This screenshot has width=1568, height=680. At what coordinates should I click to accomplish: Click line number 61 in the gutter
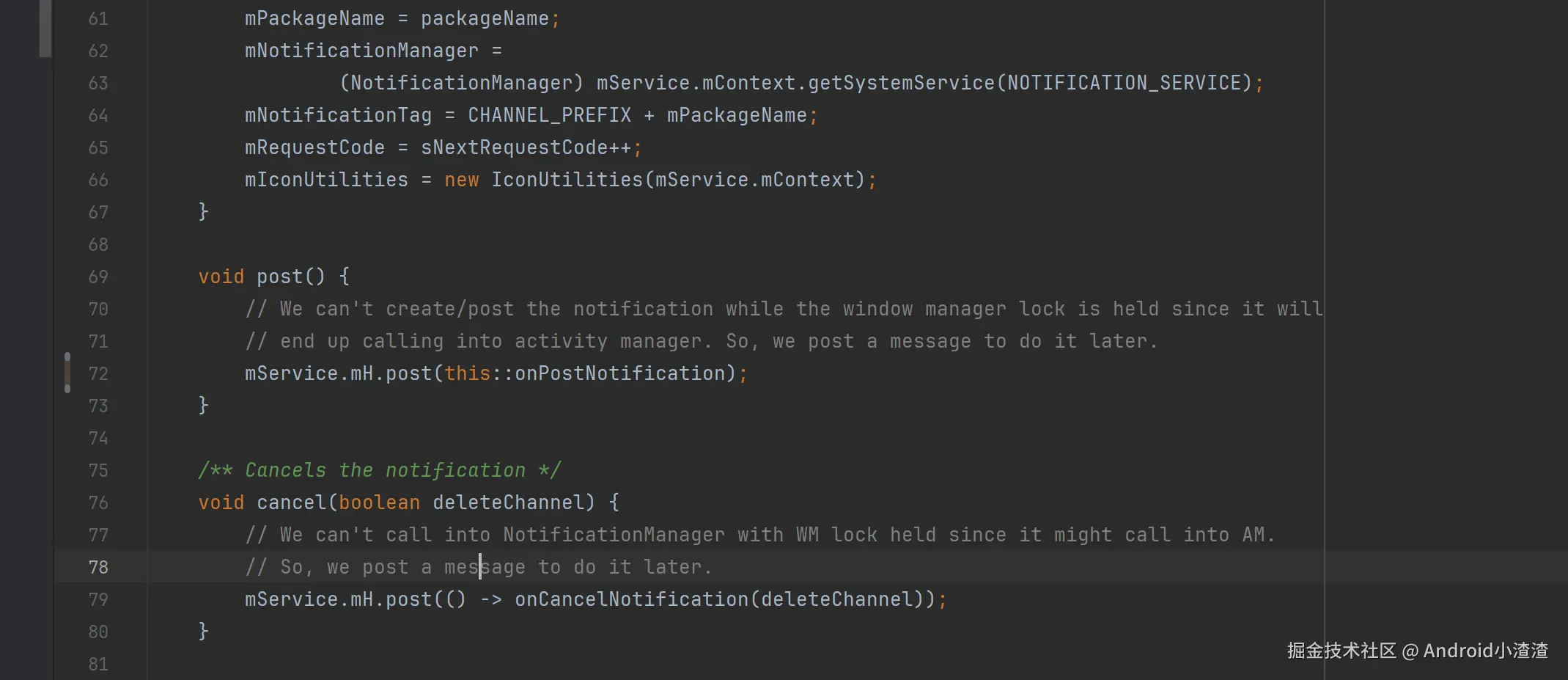pyautogui.click(x=98, y=18)
